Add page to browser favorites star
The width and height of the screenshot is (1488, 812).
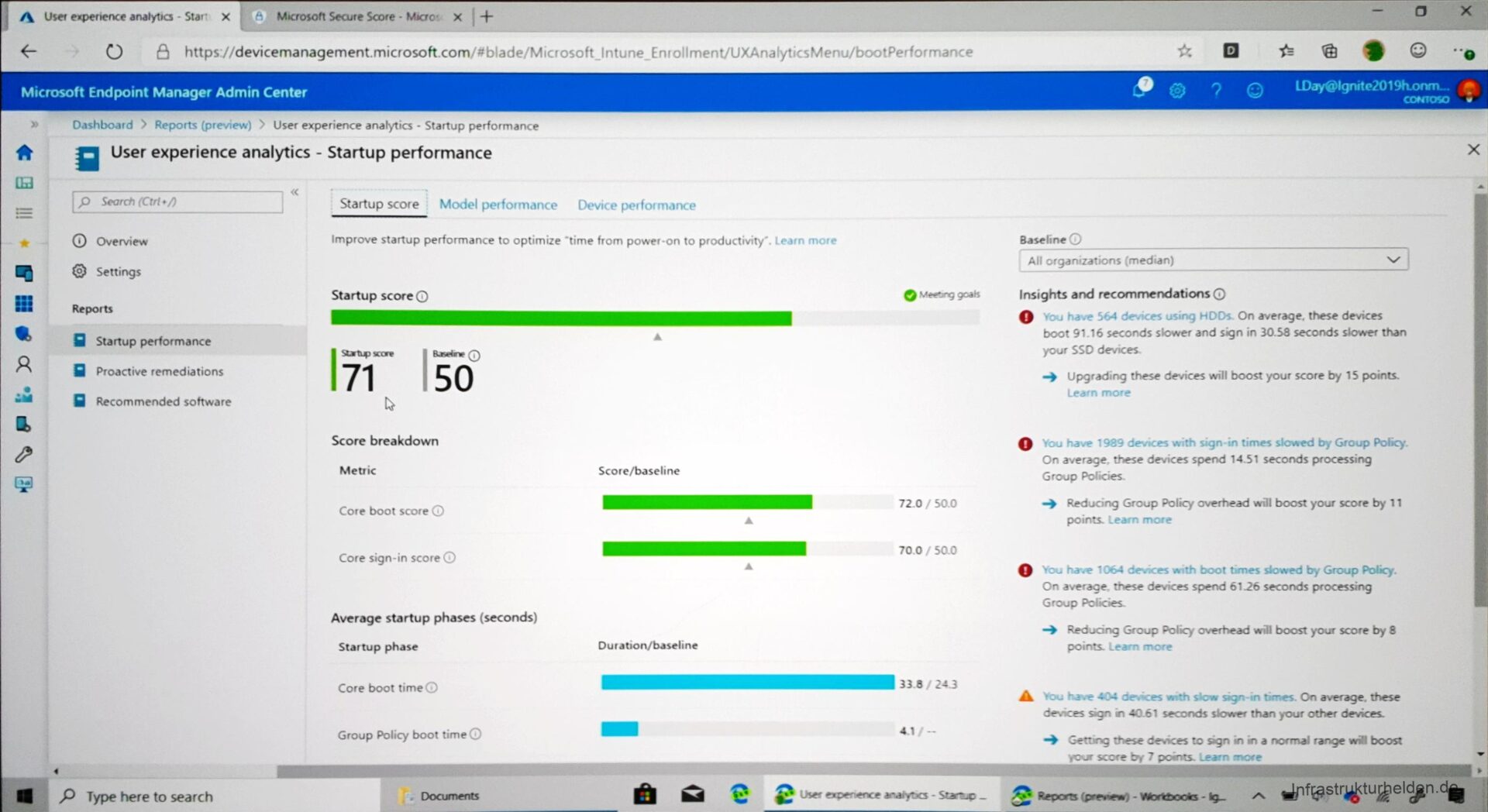click(x=1185, y=51)
